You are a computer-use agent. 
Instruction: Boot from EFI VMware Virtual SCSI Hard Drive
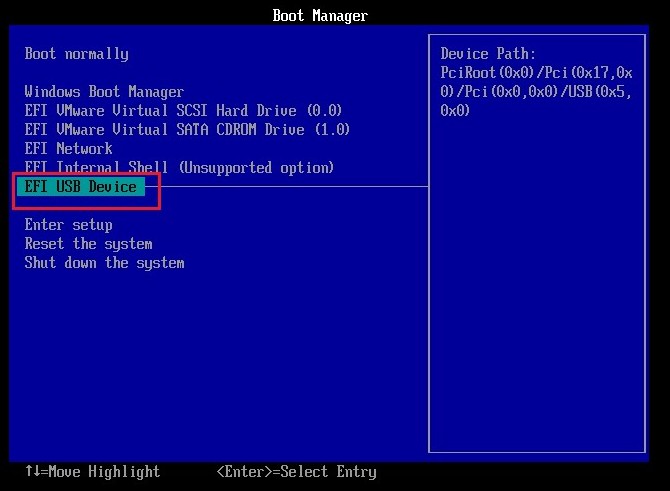pyautogui.click(x=183, y=111)
